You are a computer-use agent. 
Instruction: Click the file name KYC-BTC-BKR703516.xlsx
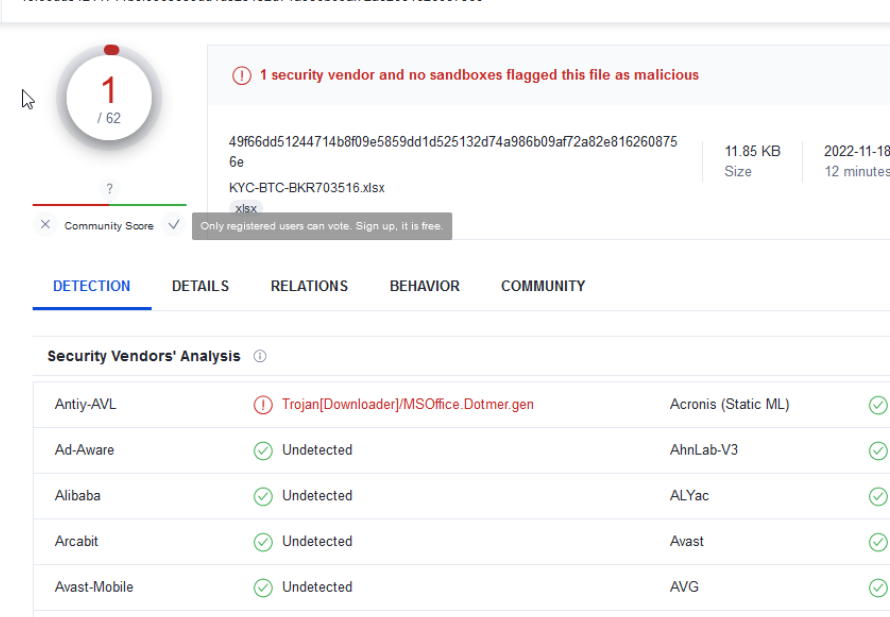pyautogui.click(x=307, y=188)
